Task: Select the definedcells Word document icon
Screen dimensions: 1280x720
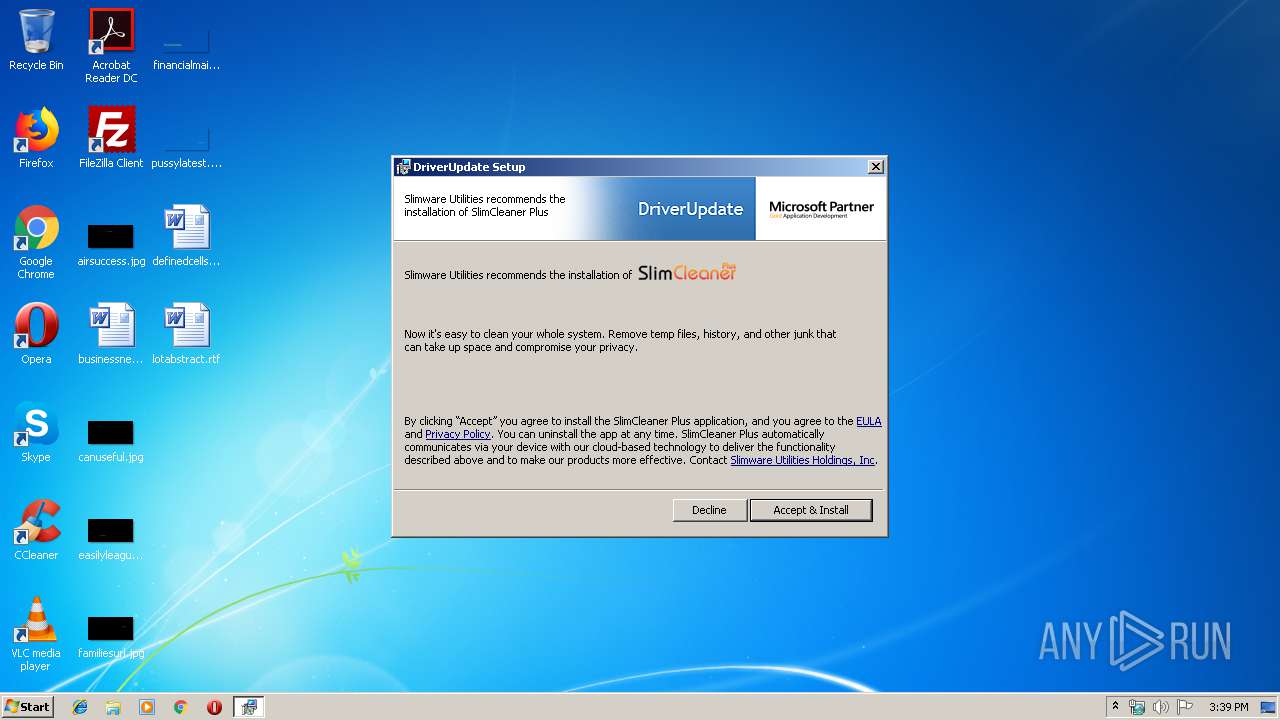Action: click(x=186, y=236)
